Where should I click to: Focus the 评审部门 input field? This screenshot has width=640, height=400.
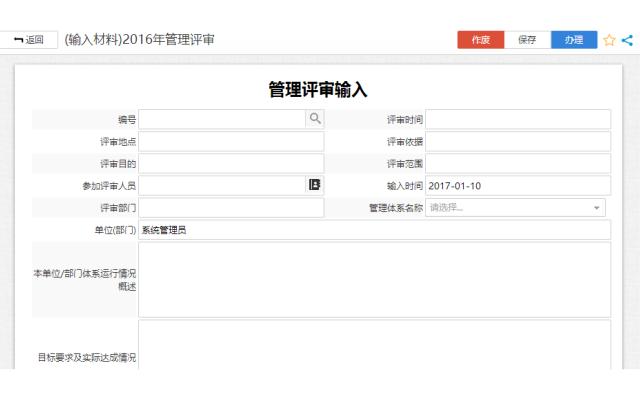(x=231, y=207)
